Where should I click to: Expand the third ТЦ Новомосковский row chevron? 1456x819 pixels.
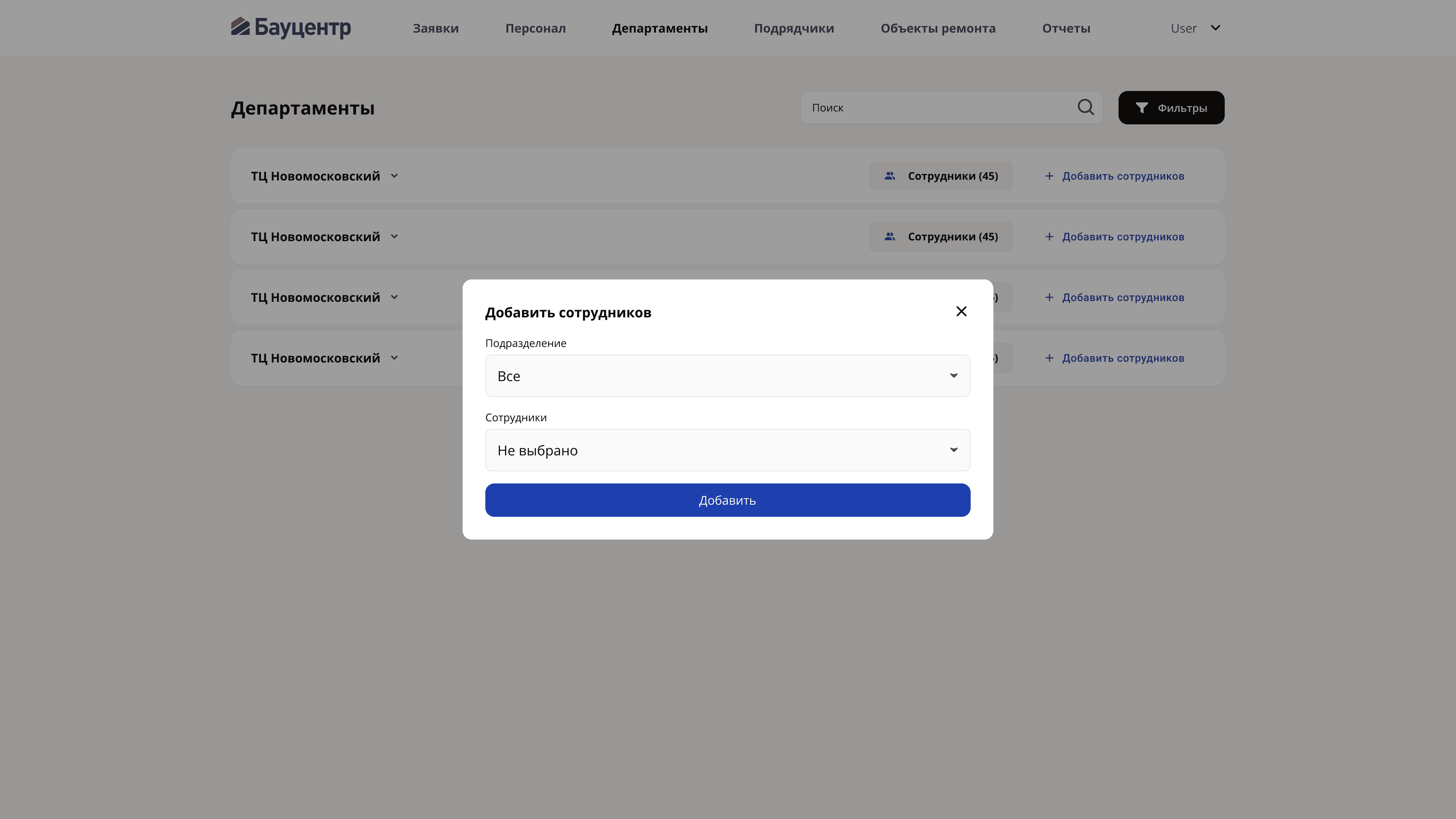(x=394, y=297)
